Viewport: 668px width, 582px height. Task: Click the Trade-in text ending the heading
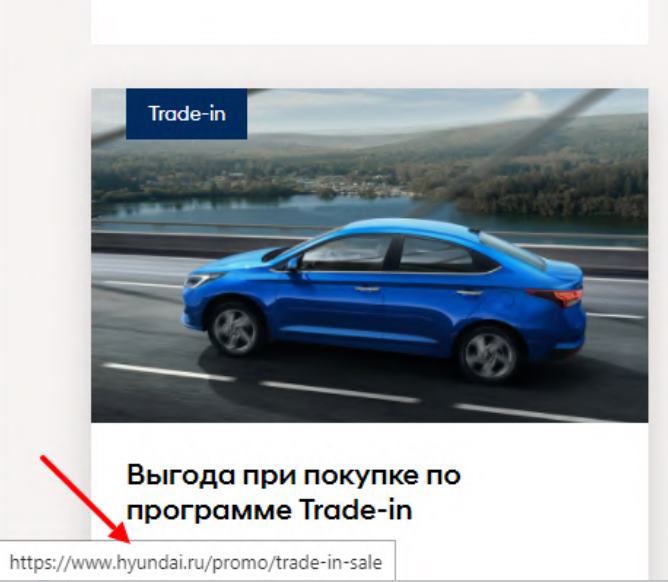pyautogui.click(x=356, y=509)
